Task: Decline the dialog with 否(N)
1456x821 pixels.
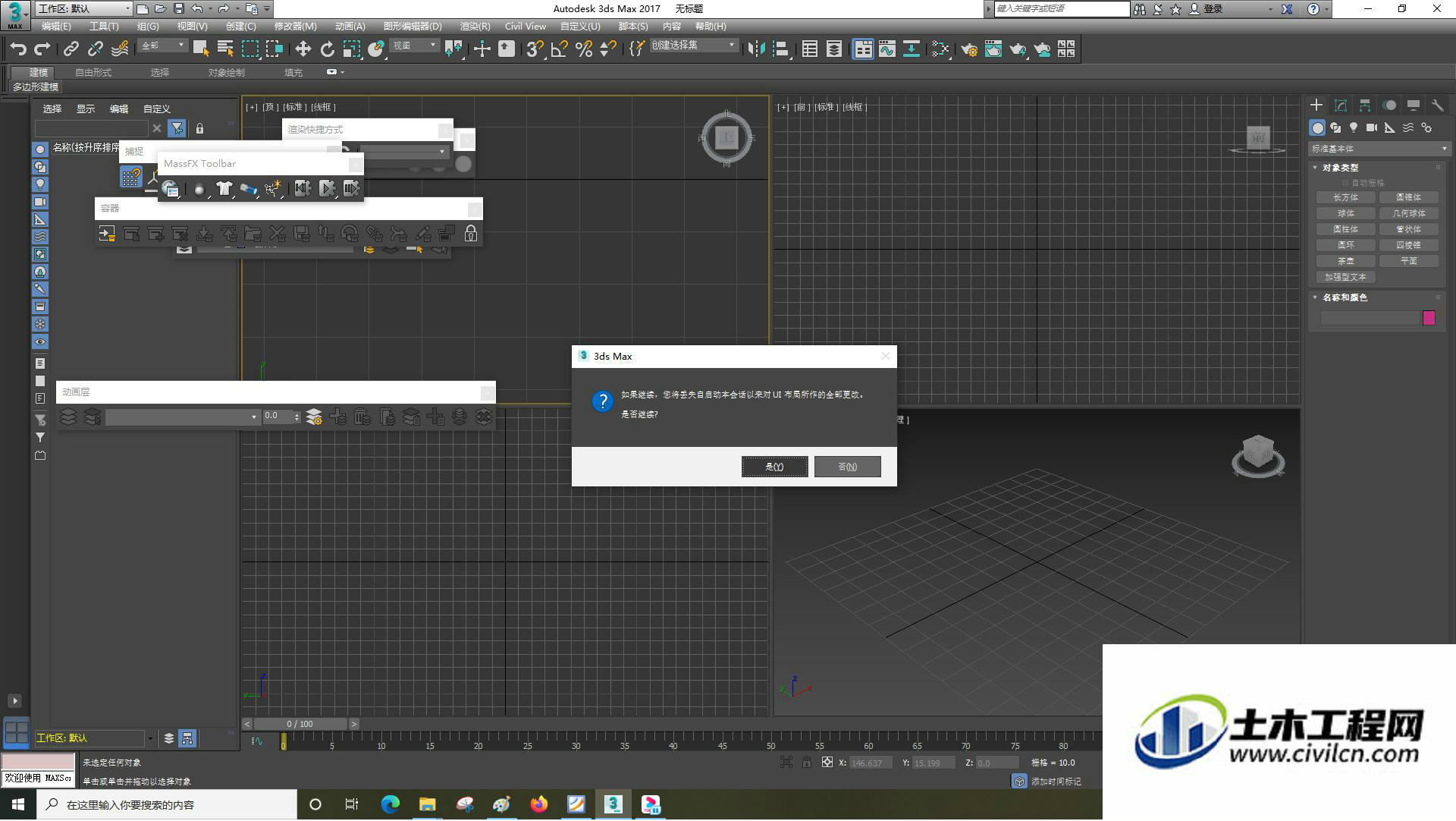Action: (847, 467)
